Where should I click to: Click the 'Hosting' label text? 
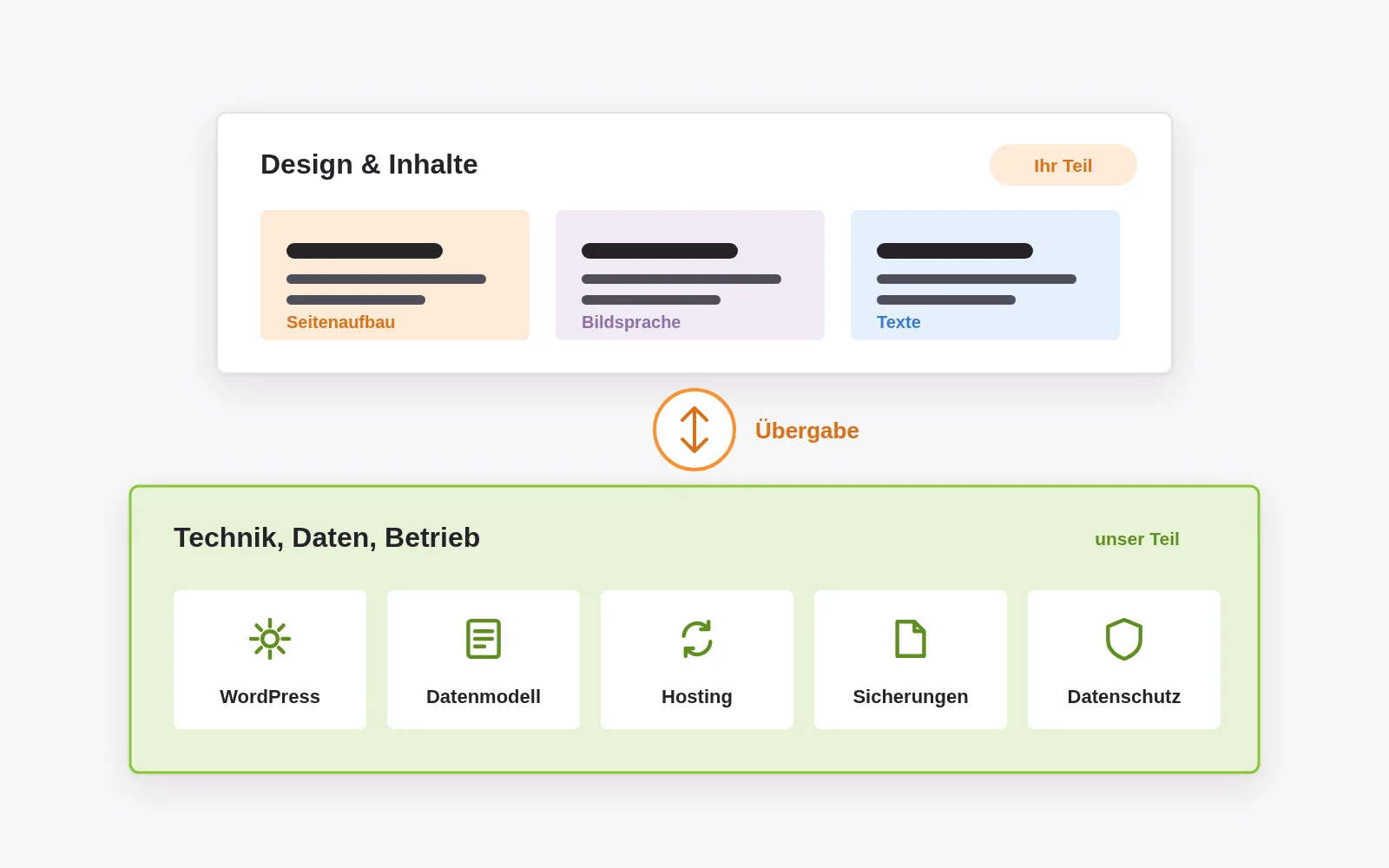point(697,696)
